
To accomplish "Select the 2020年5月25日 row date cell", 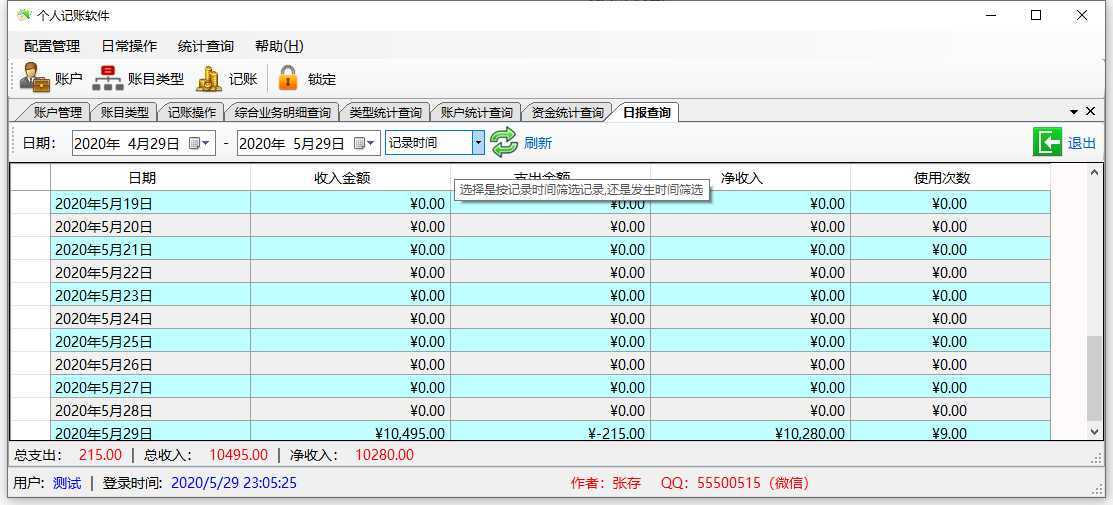I will pyautogui.click(x=150, y=342).
